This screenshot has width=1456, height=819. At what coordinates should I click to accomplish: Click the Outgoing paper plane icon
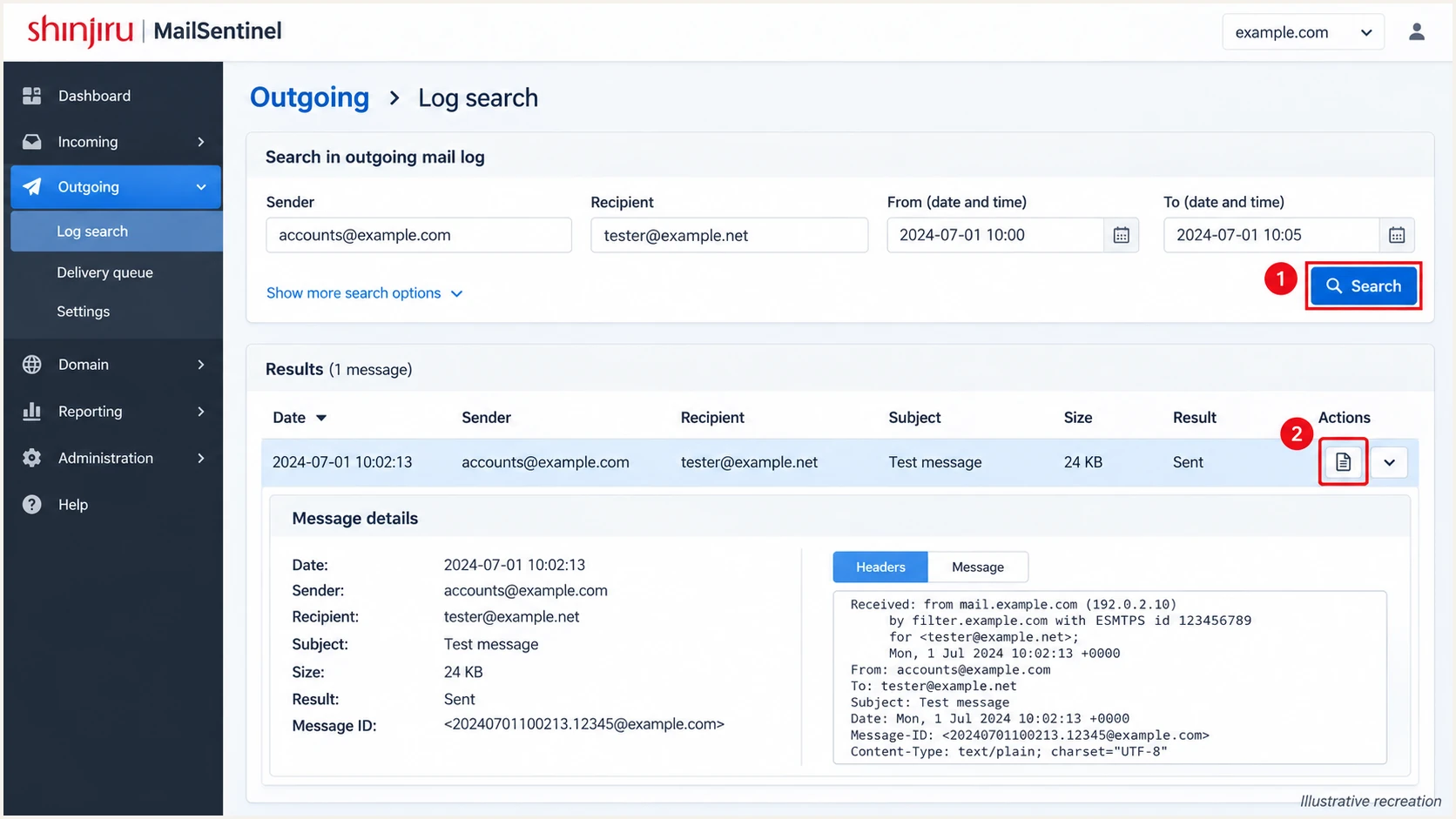32,187
